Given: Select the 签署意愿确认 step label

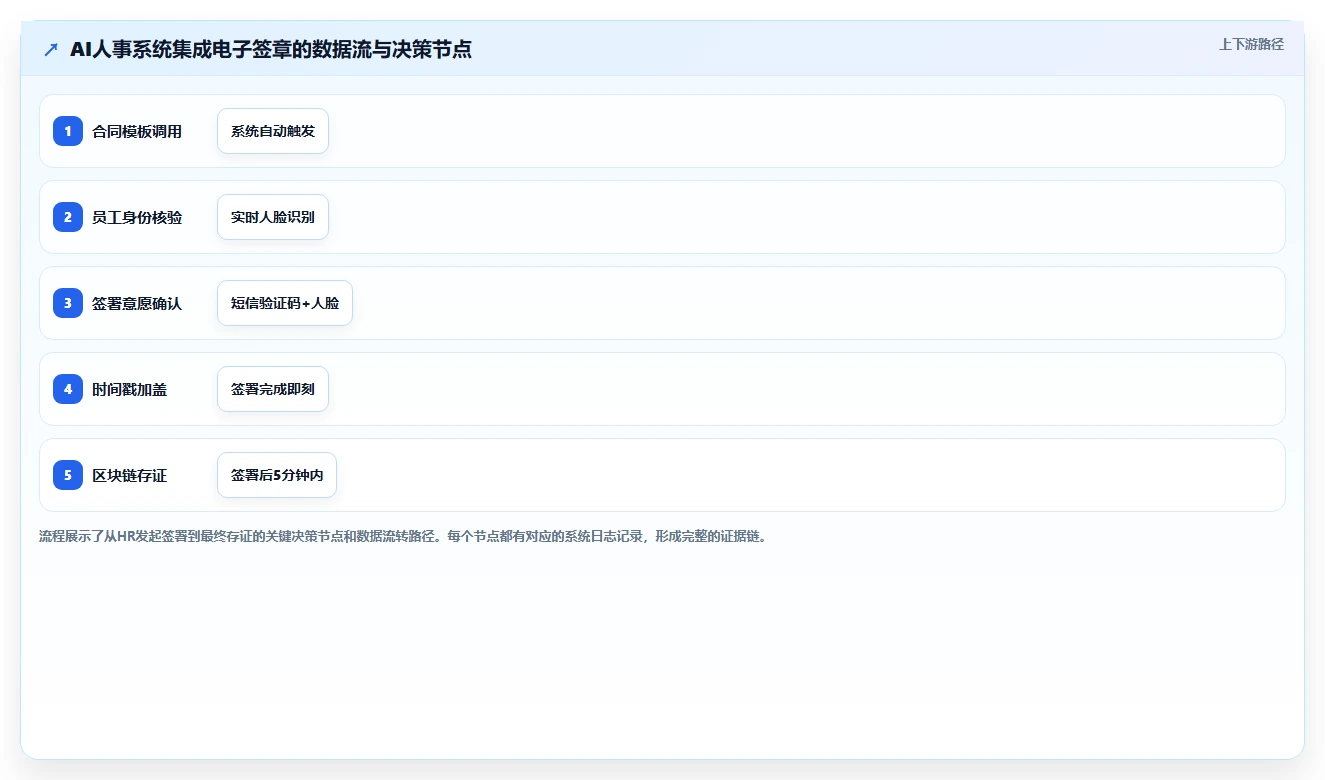Looking at the screenshot, I should pos(137,303).
